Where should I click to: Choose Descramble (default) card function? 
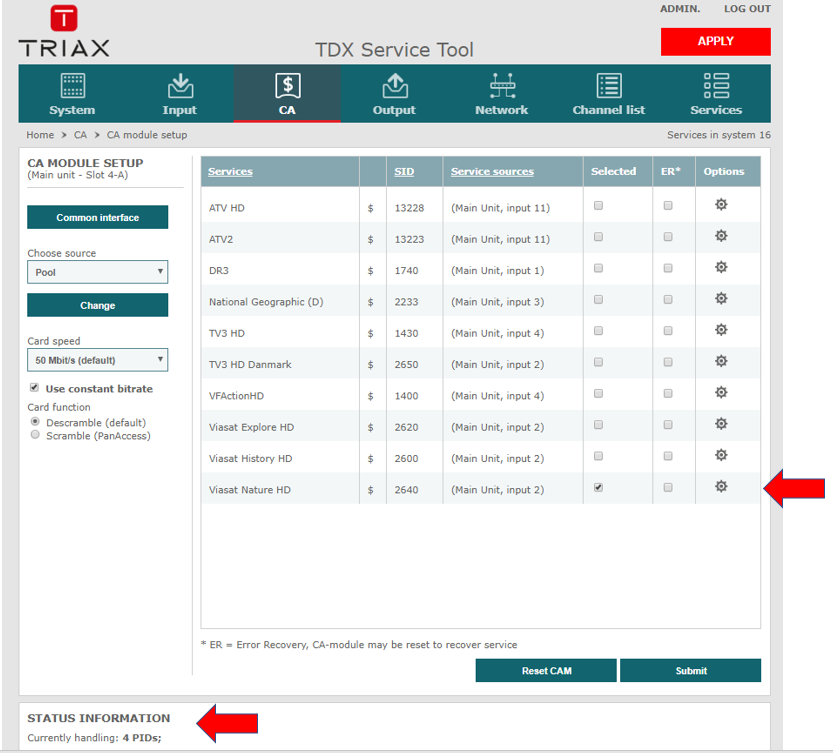[x=35, y=421]
